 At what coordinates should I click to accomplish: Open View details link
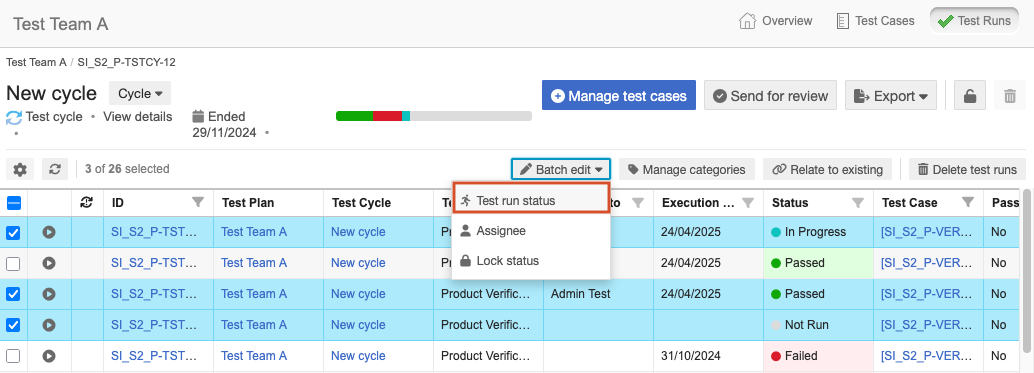coord(138,117)
